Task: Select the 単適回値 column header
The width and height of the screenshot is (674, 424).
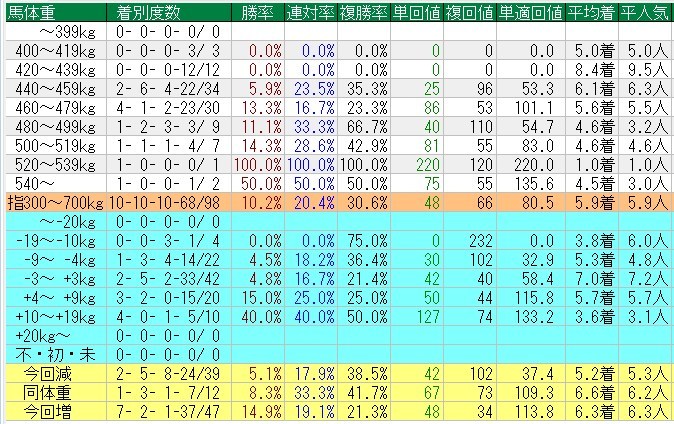Action: click(526, 11)
